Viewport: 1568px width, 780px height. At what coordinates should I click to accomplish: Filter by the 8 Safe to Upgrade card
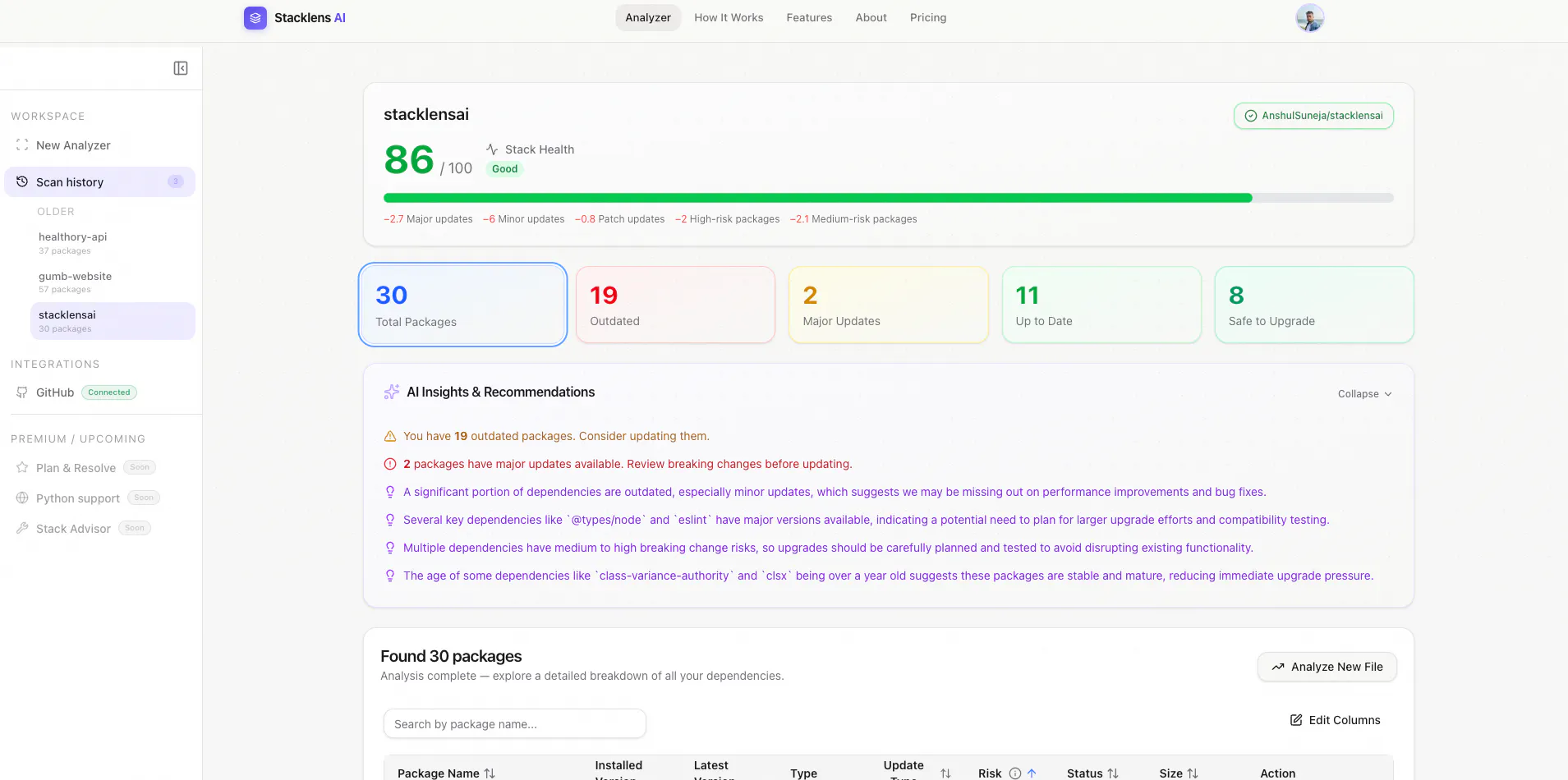1314,305
